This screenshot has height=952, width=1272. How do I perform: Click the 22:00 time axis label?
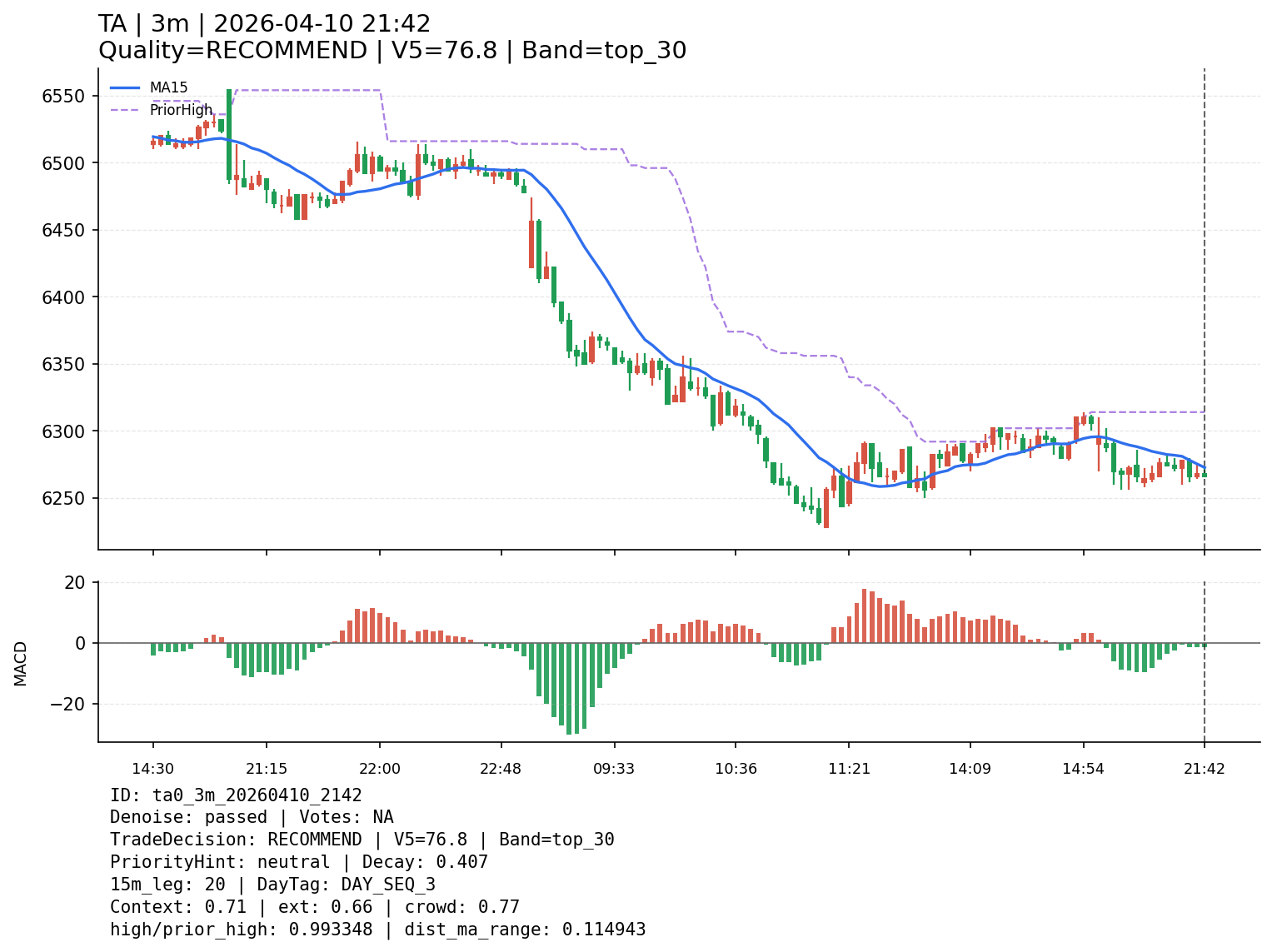click(380, 769)
